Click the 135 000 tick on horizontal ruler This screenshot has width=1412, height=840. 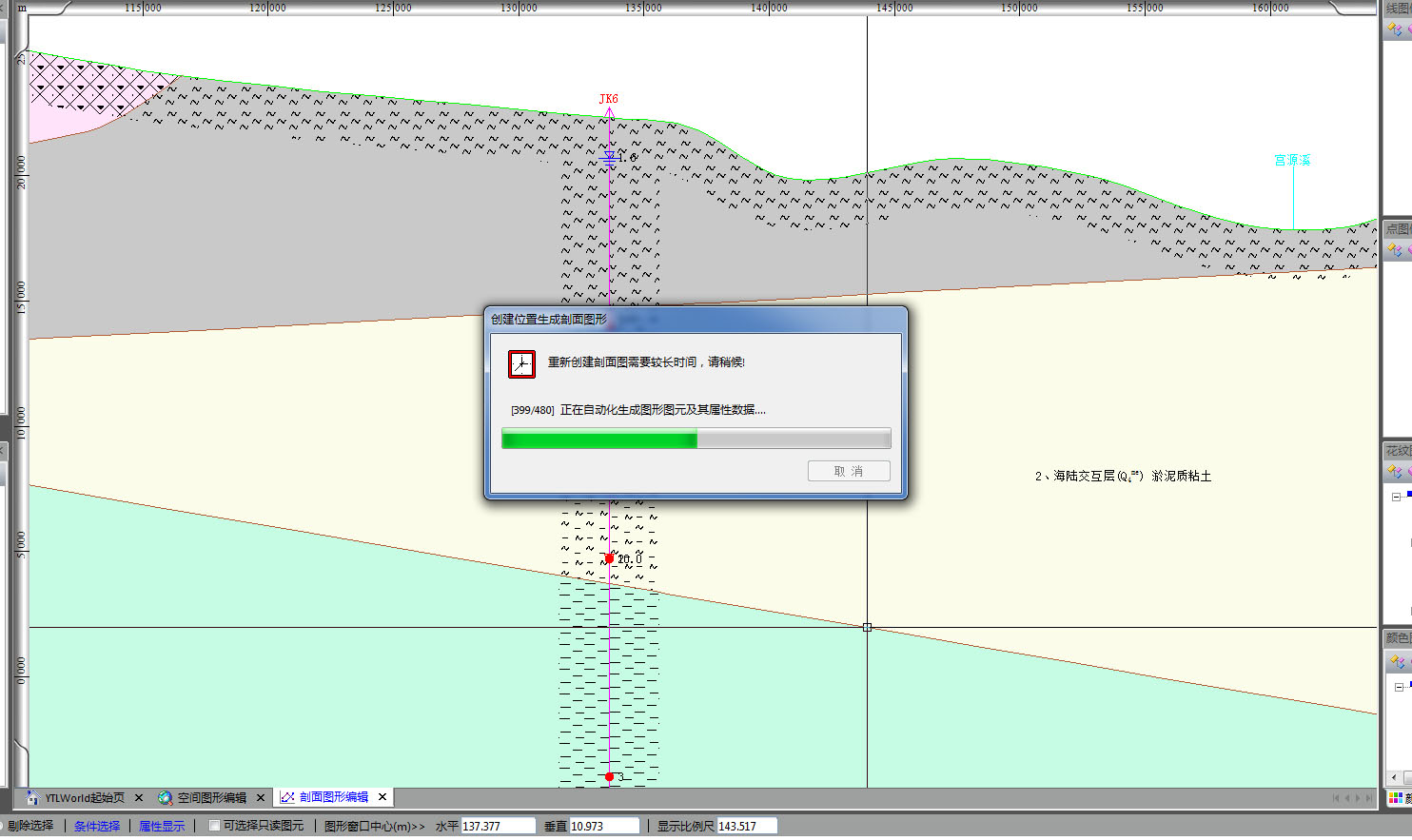point(644,8)
